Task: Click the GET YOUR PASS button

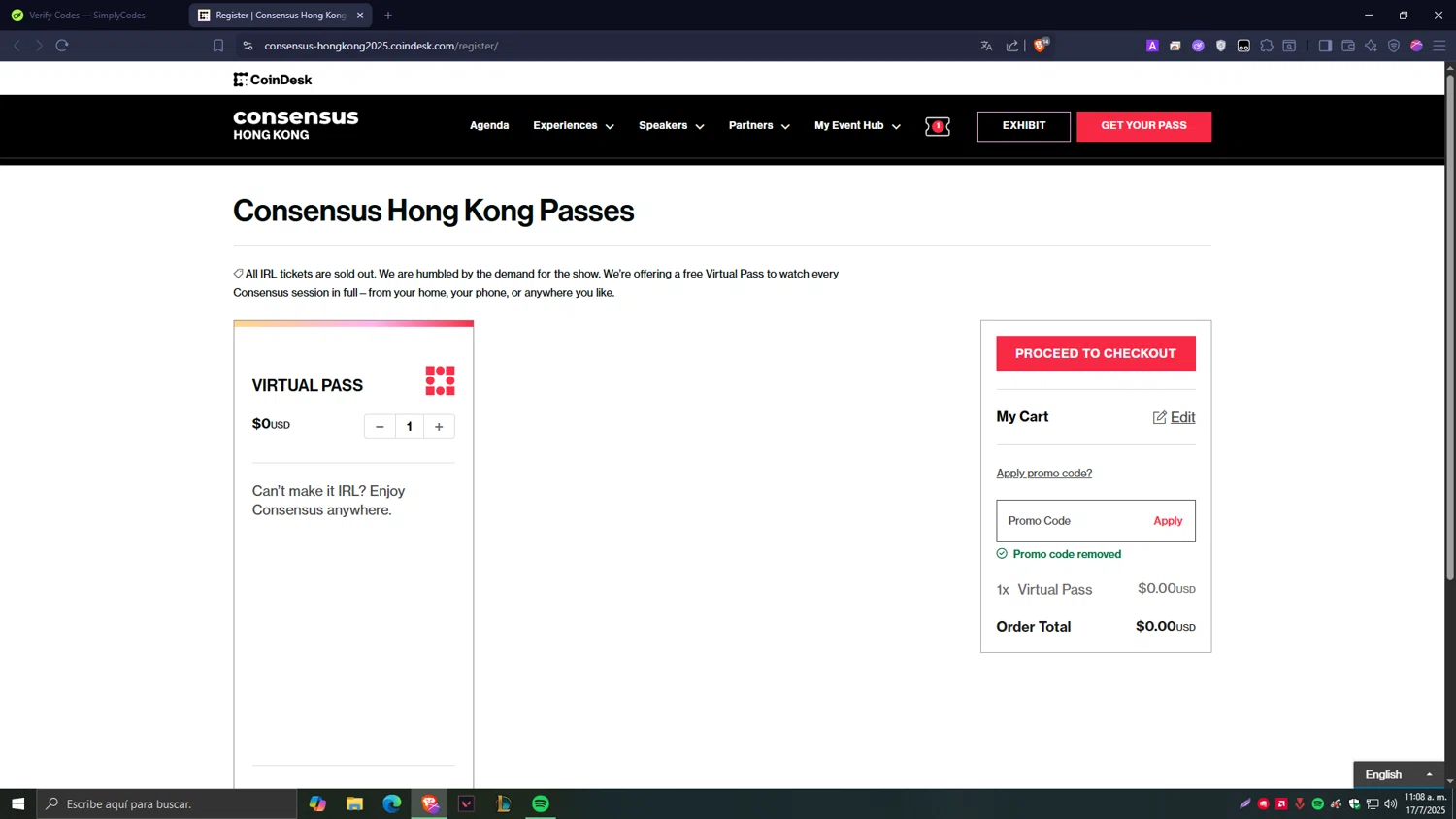Action: click(1143, 126)
